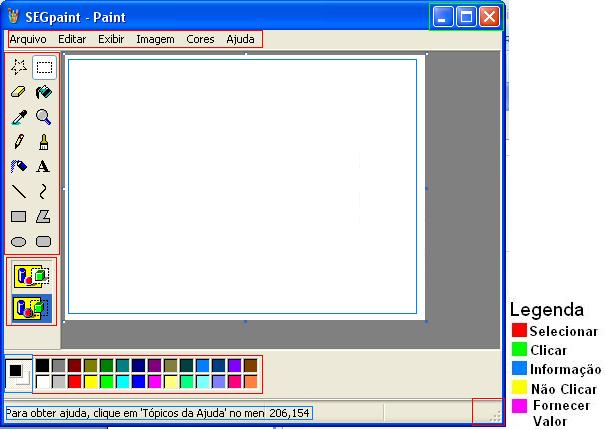Pick the bright green swatch
The width and height of the screenshot is (605, 430).
coord(106,382)
